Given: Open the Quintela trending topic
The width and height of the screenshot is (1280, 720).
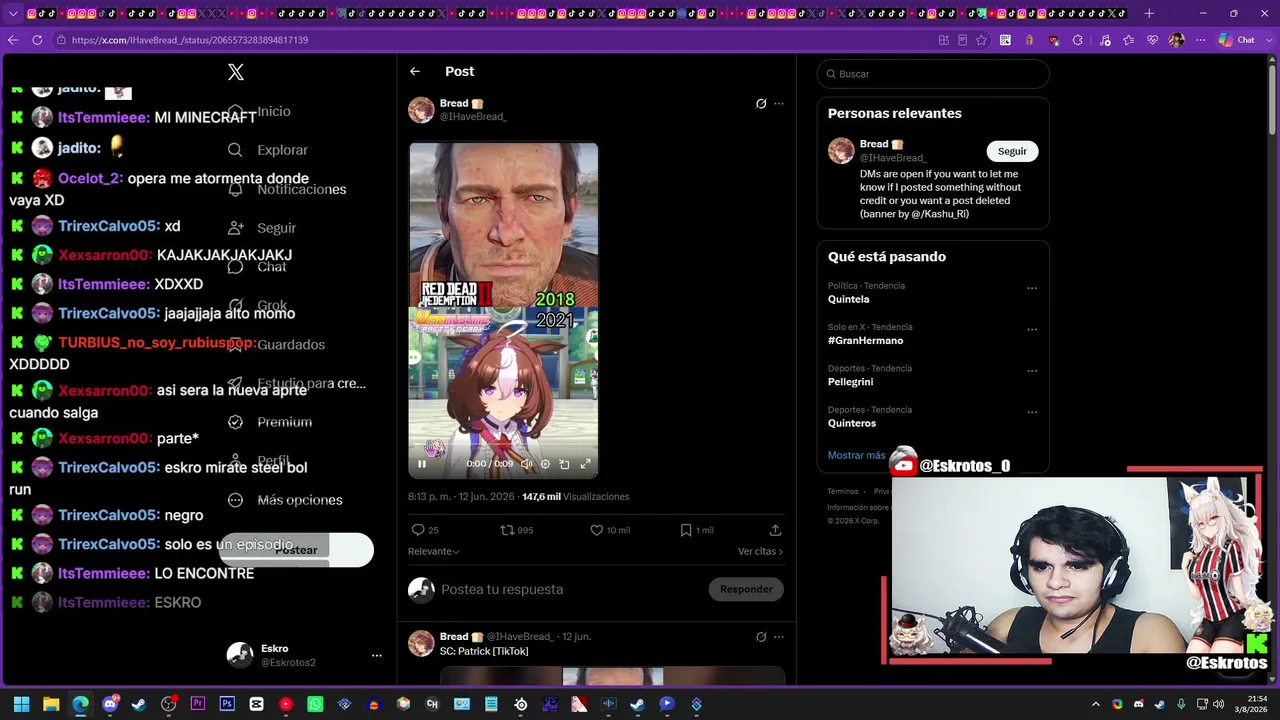Looking at the screenshot, I should (848, 299).
